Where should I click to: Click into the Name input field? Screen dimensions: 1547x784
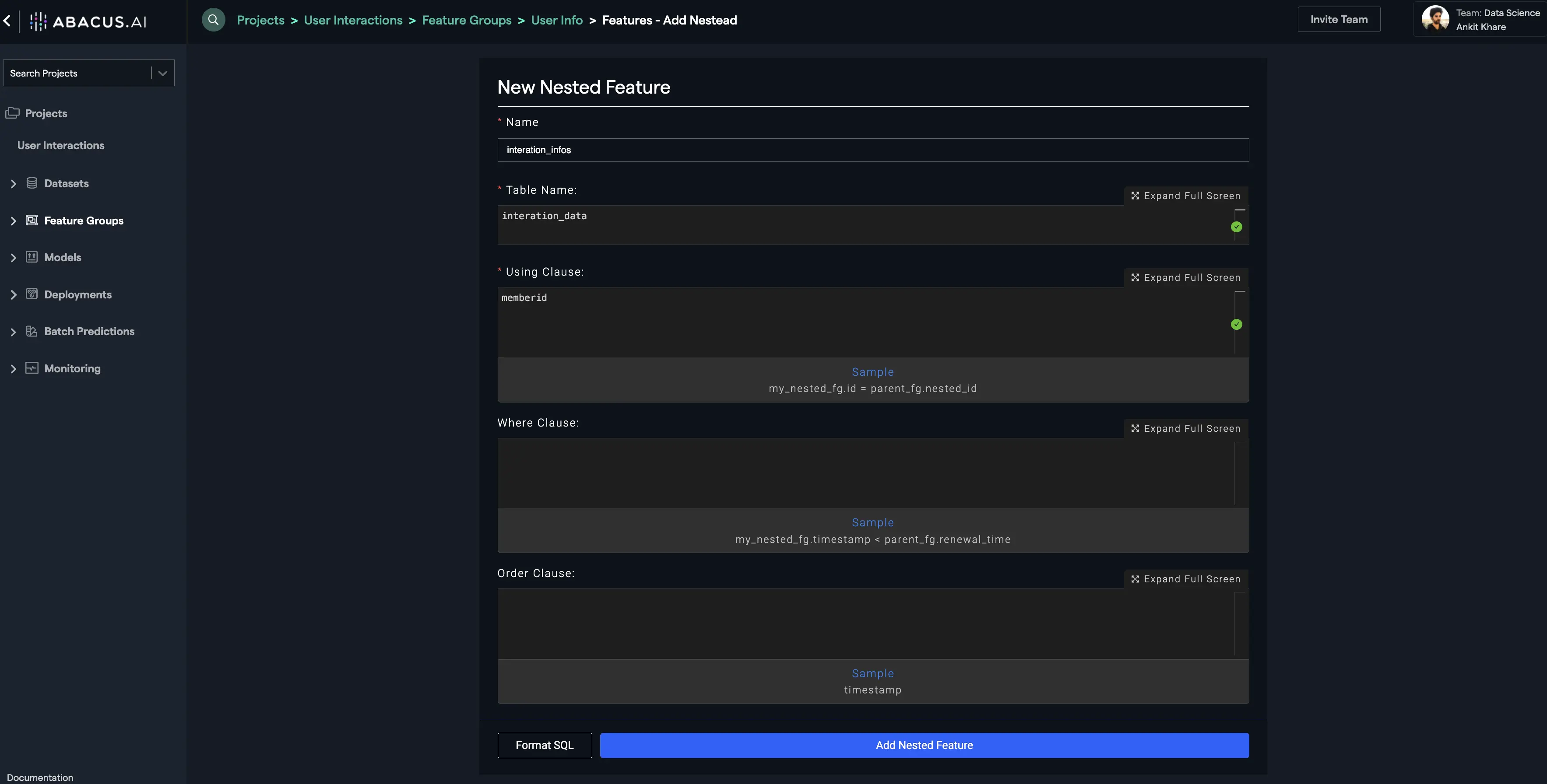872,150
